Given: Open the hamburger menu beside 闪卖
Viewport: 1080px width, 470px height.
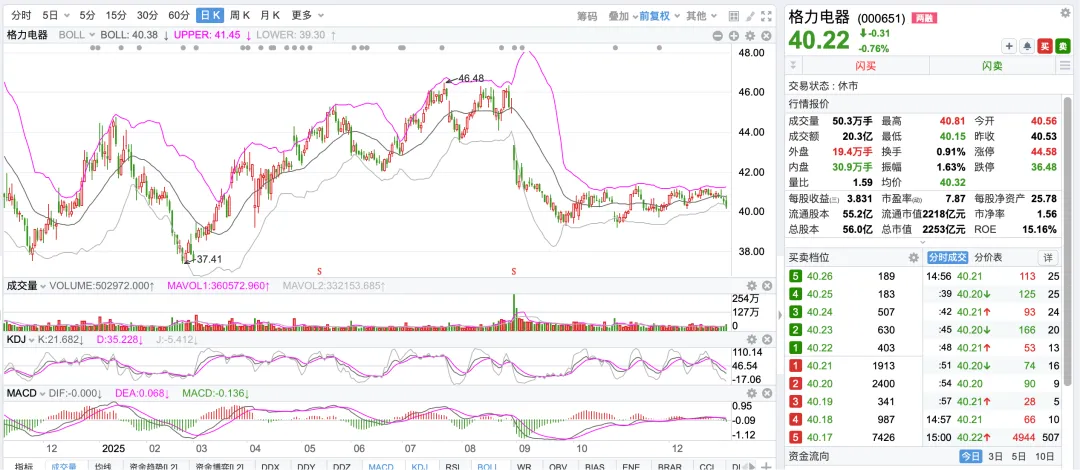Looking at the screenshot, I should pyautogui.click(x=1066, y=65).
